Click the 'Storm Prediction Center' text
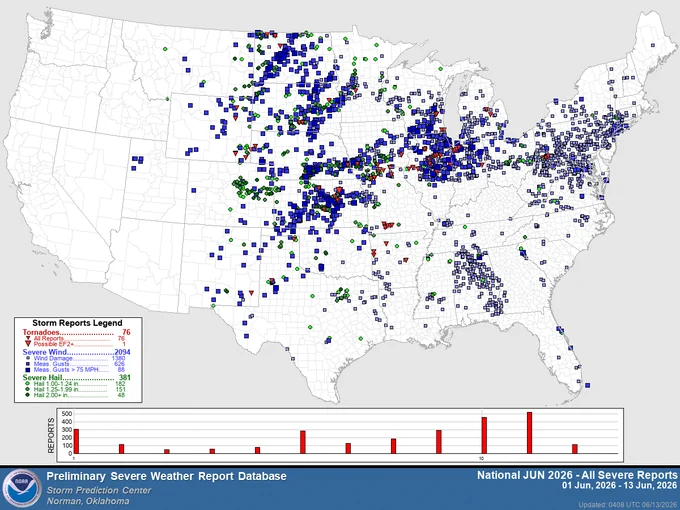Screen dimensions: 680x510 click(99, 490)
